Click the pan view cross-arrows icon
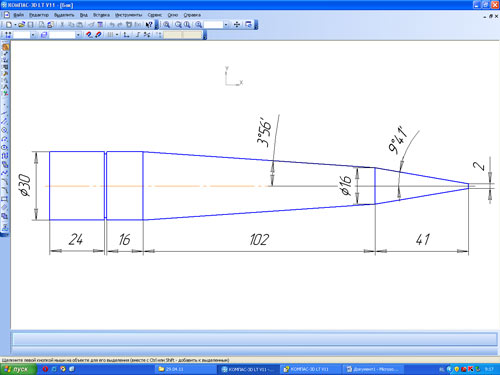Screen dimensions: 500x375 pos(237,25)
